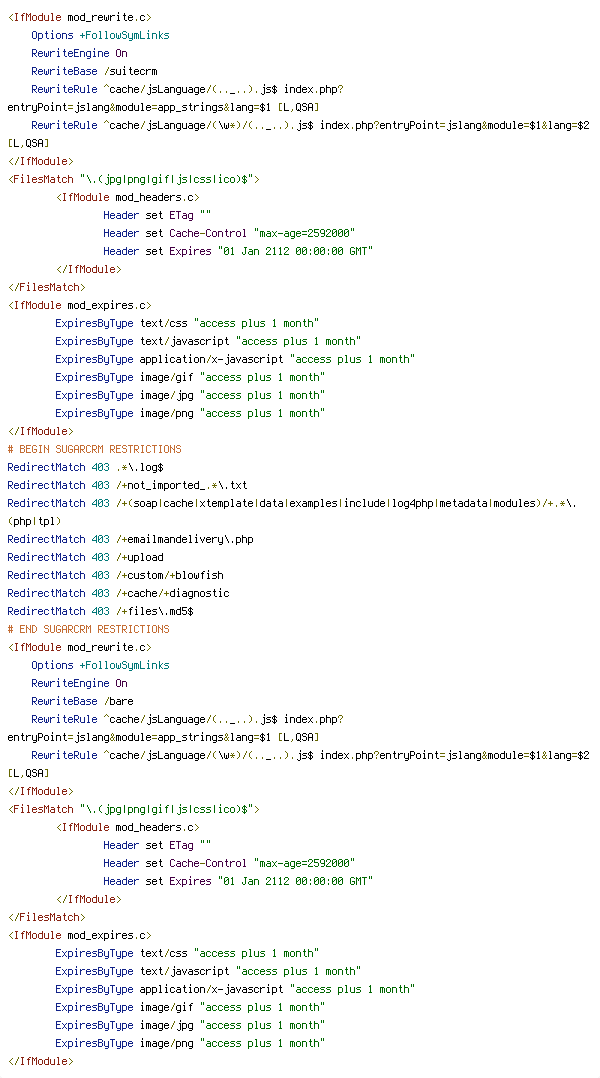Click the RedirectMatch '/+custom/+blowfish' line
This screenshot has width=600, height=1078.
coord(115,575)
